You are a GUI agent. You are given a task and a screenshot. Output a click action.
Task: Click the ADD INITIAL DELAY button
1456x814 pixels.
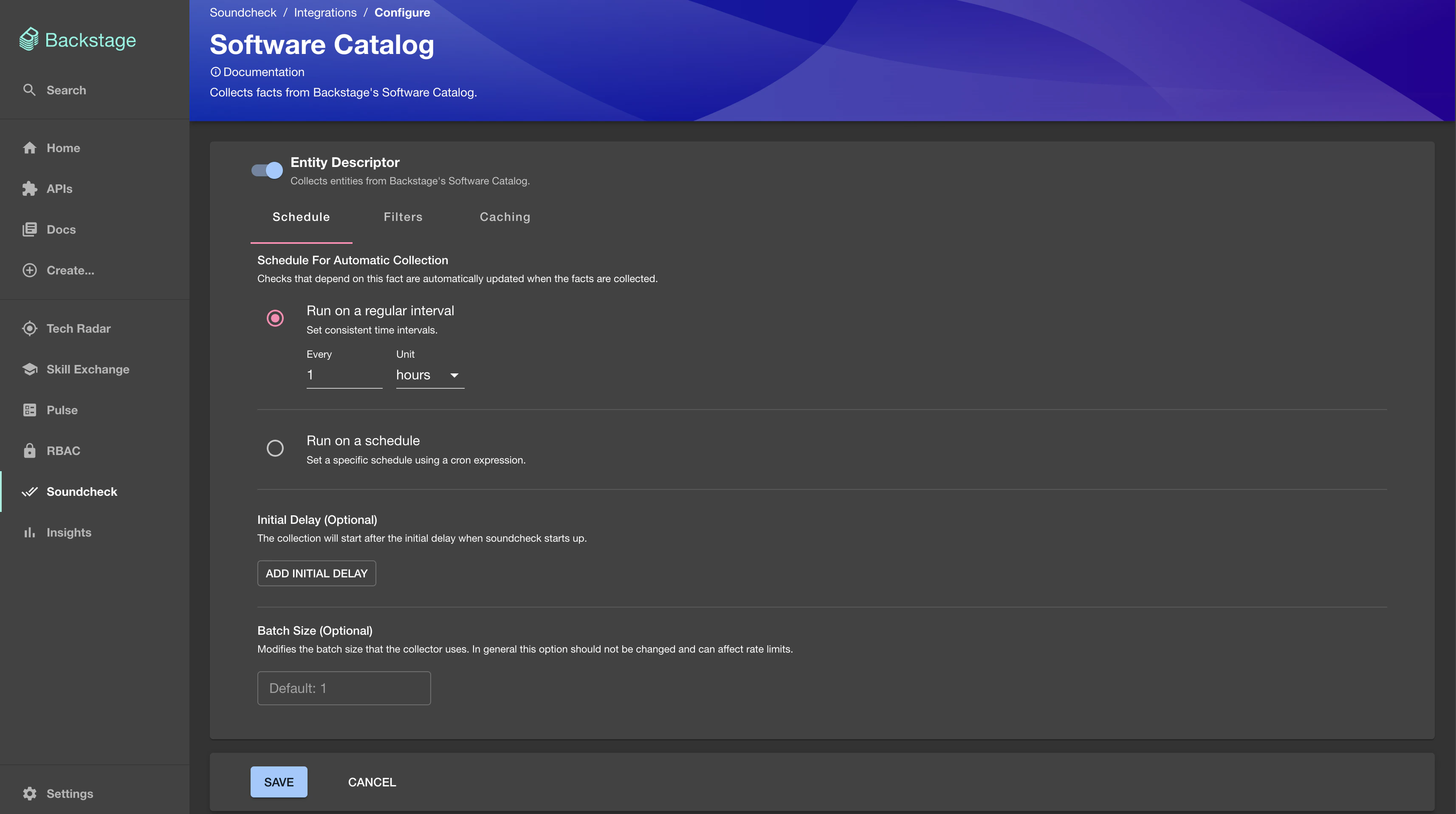point(316,573)
